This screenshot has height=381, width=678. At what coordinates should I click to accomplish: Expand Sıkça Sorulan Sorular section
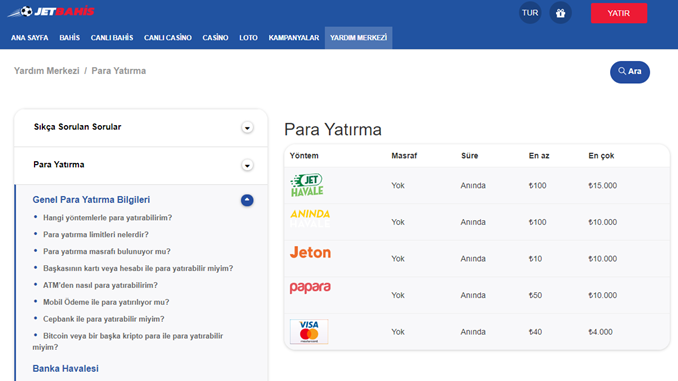(x=247, y=128)
